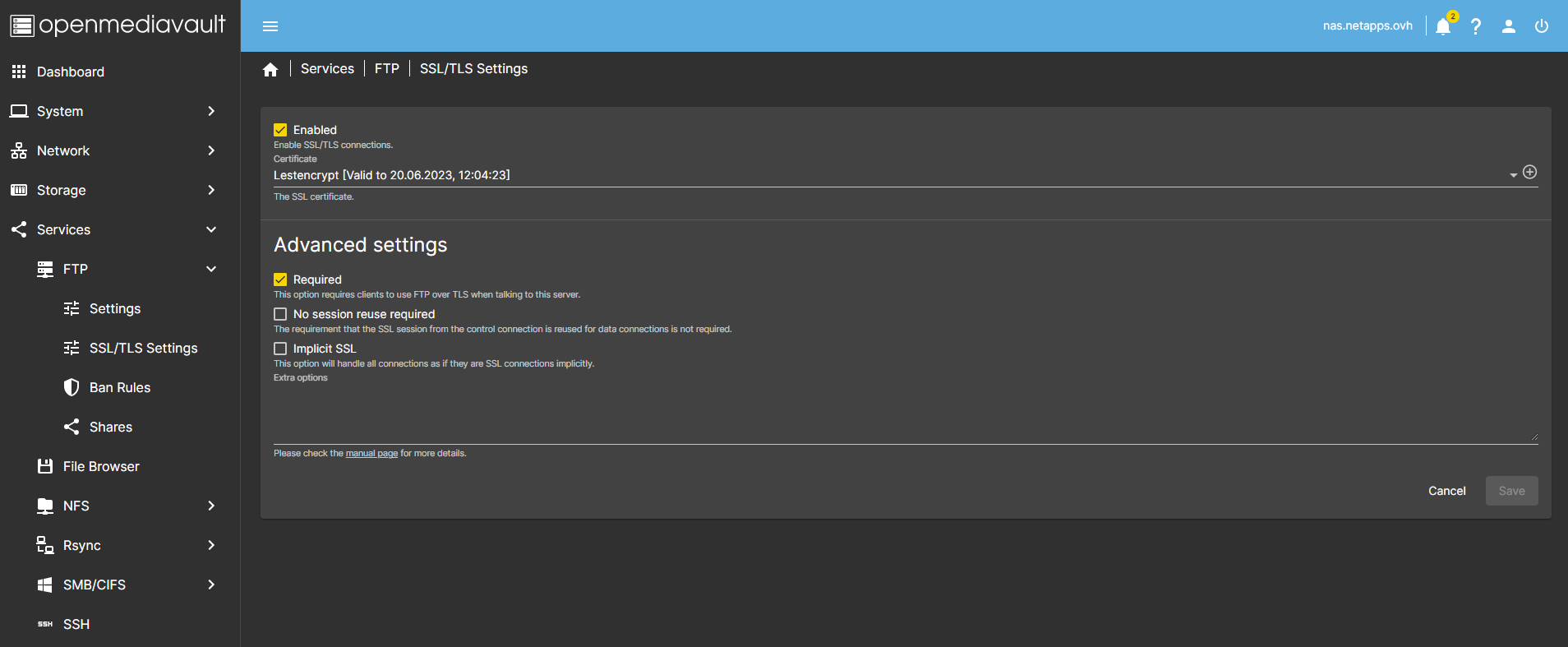This screenshot has height=647, width=1568.
Task: Go to home via breadcrumb house icon
Action: click(270, 70)
